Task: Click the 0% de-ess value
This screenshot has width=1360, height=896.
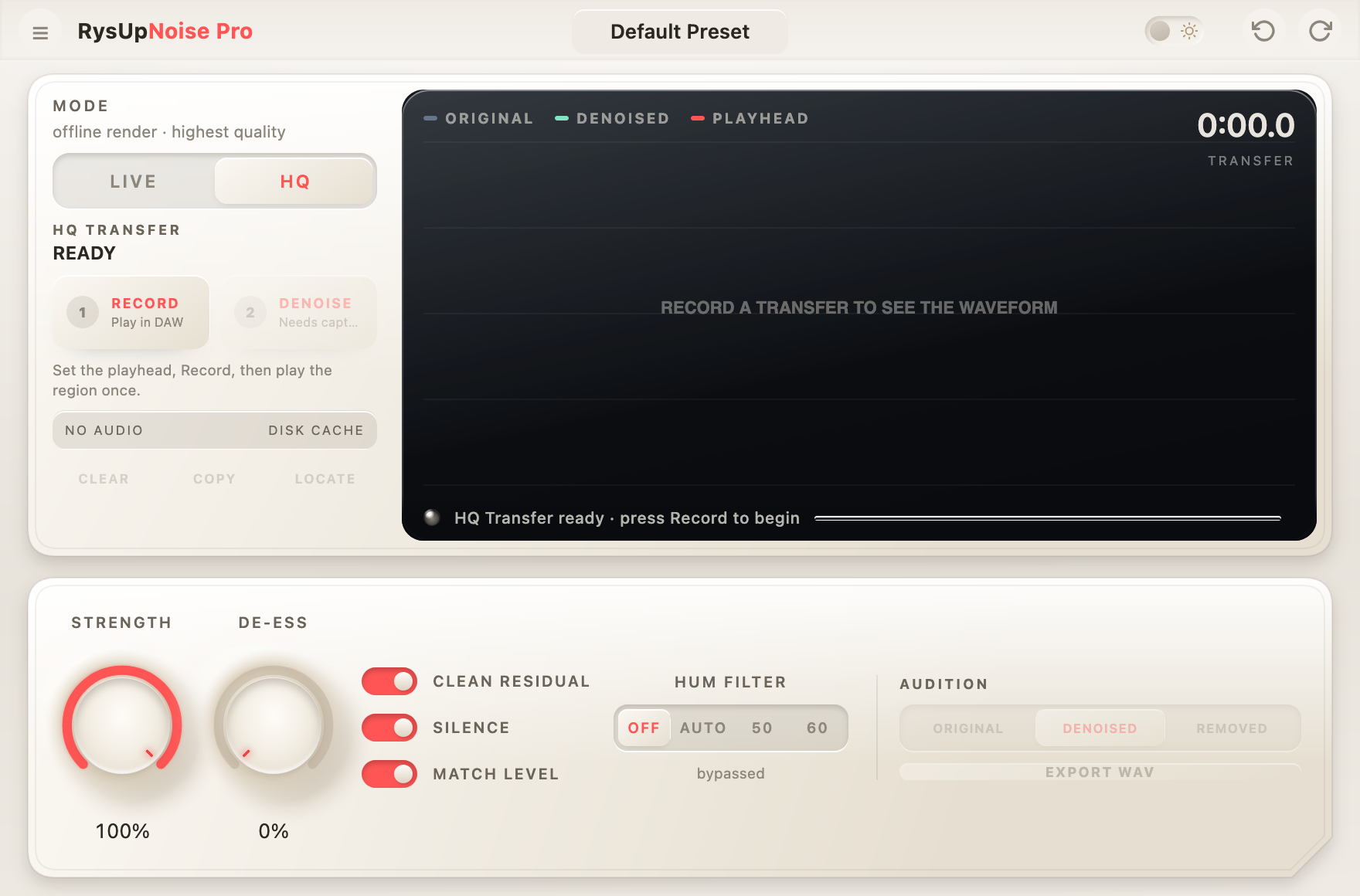Action: pos(274,831)
